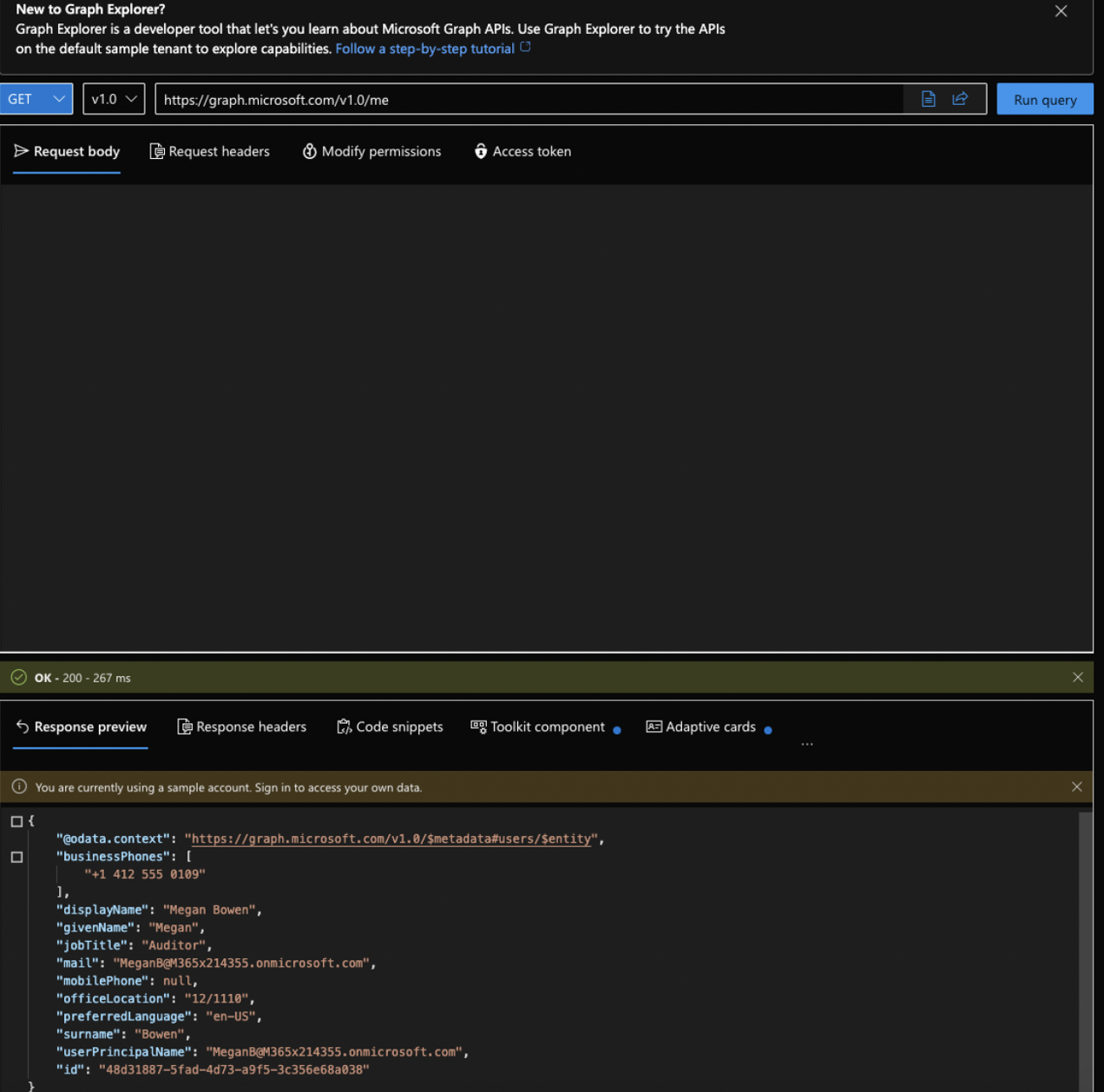Click the info icon in sample account notice

click(19, 786)
